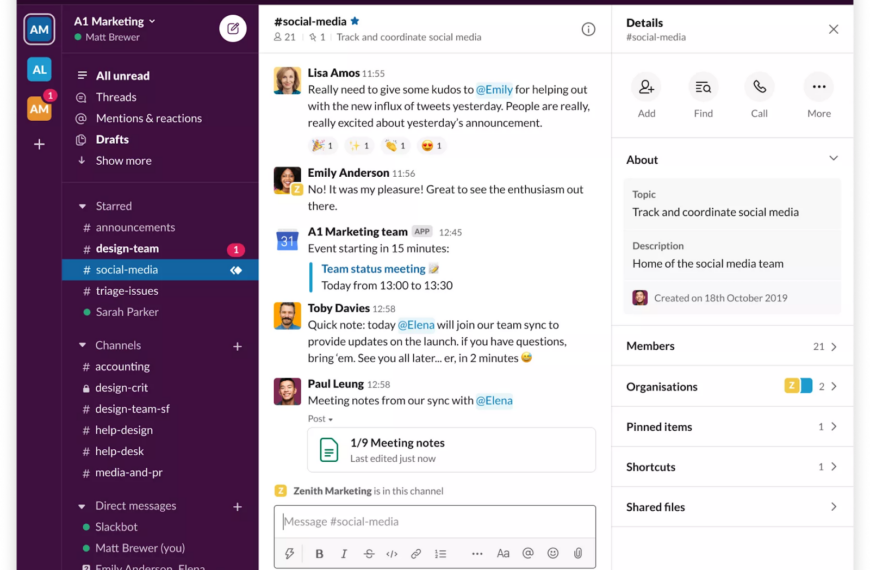Expand the Members row
The height and width of the screenshot is (570, 870).
point(732,346)
